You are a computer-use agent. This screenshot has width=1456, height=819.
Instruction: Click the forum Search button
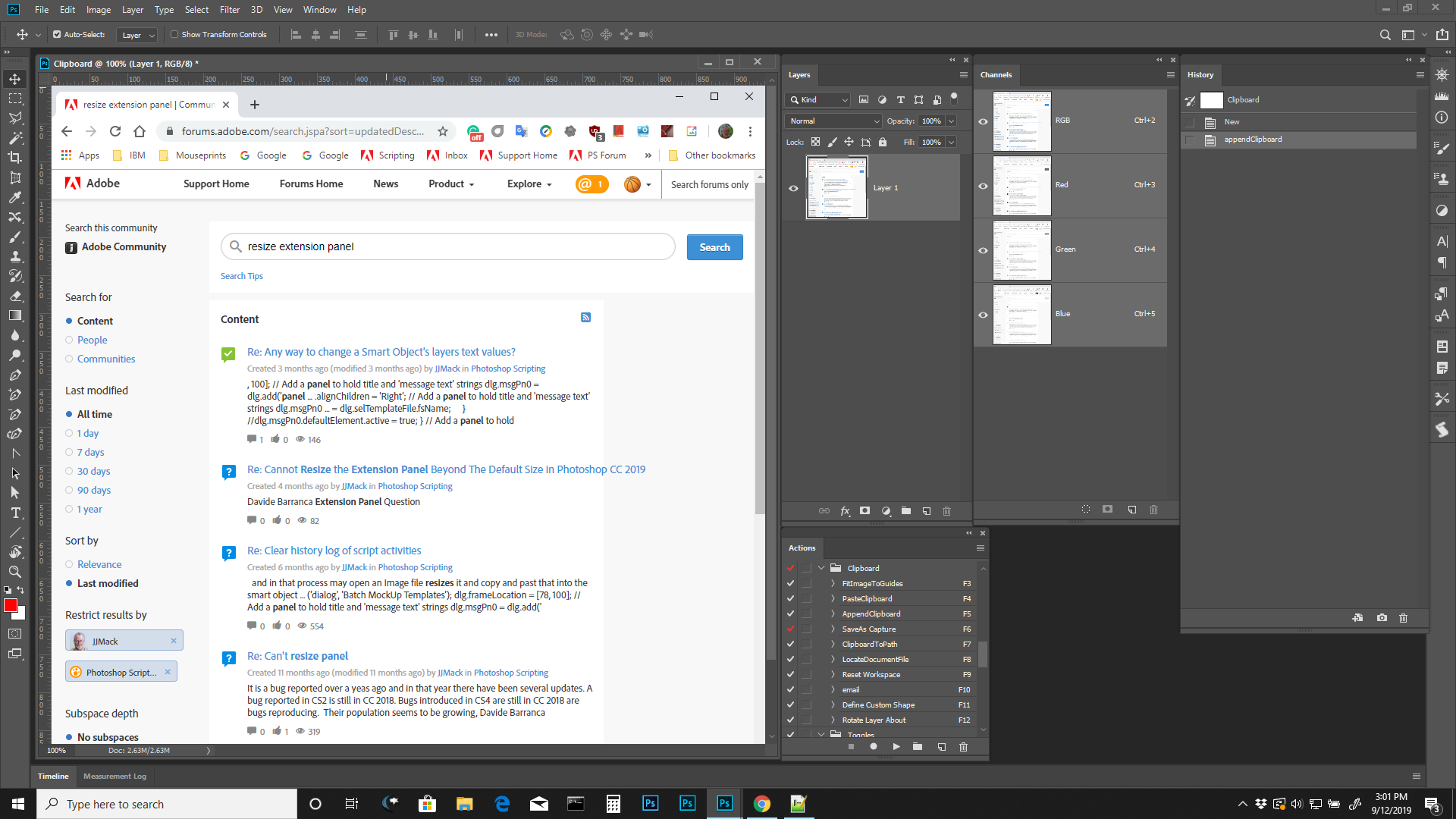point(714,246)
